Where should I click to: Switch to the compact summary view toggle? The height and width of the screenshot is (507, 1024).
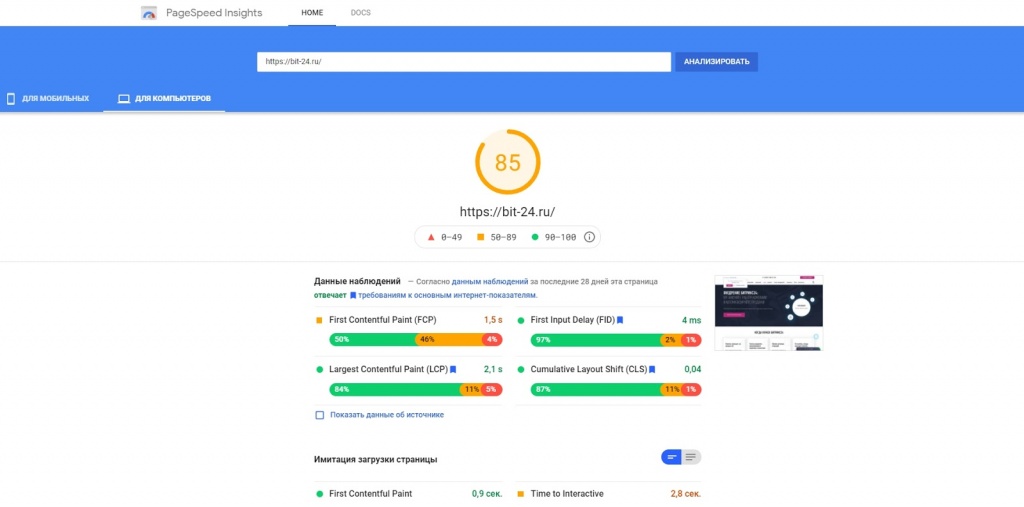[x=671, y=457]
